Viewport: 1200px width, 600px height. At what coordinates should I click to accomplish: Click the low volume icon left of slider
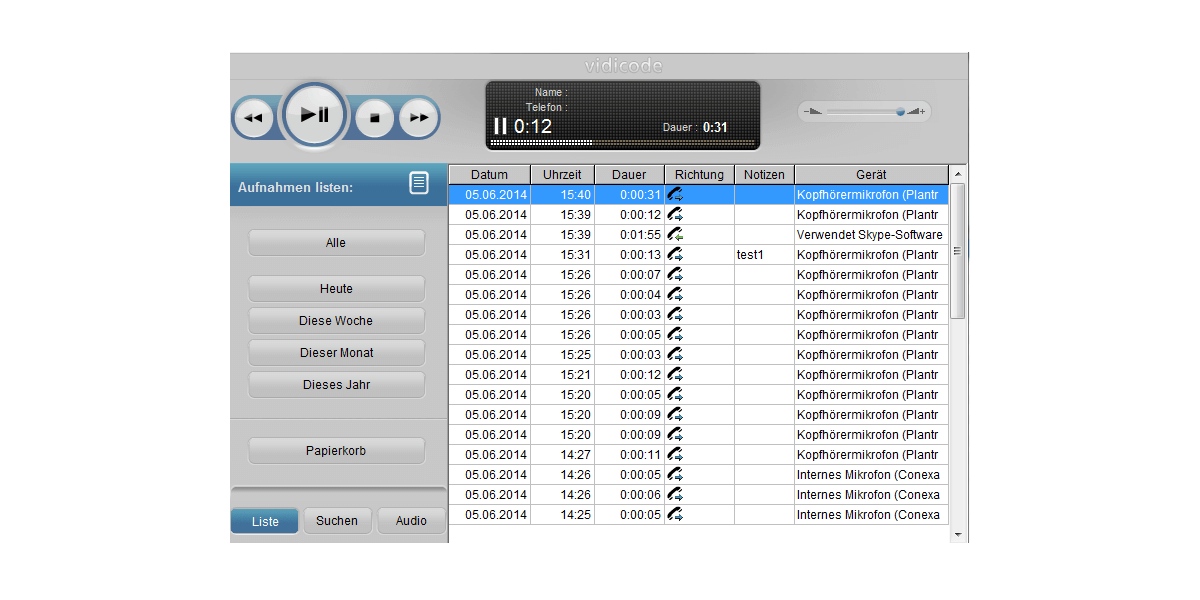coord(814,111)
